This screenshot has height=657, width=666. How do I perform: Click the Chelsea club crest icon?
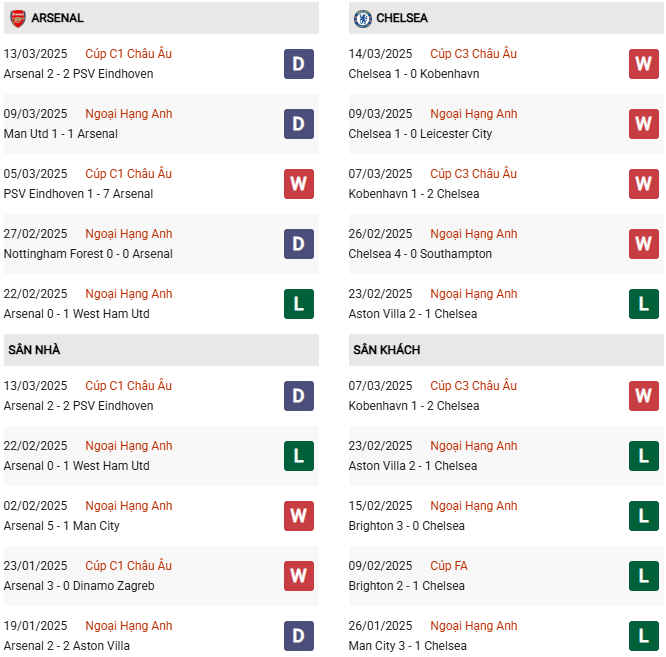point(363,18)
